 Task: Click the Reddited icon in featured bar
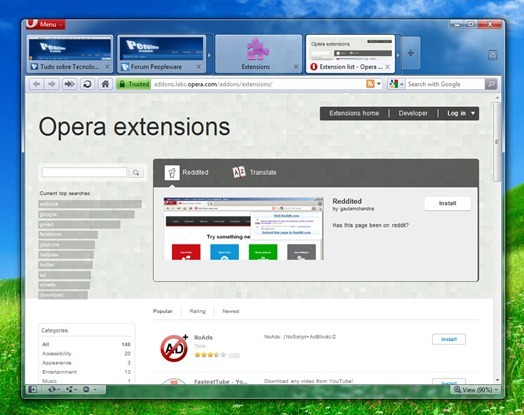point(172,172)
